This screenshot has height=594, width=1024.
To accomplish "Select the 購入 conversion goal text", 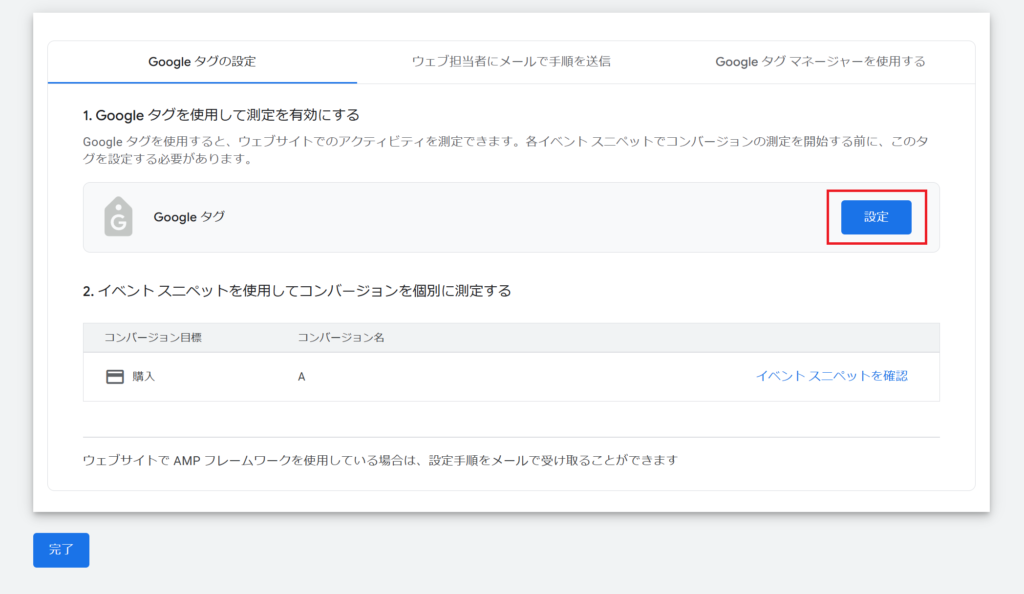I will coord(144,377).
